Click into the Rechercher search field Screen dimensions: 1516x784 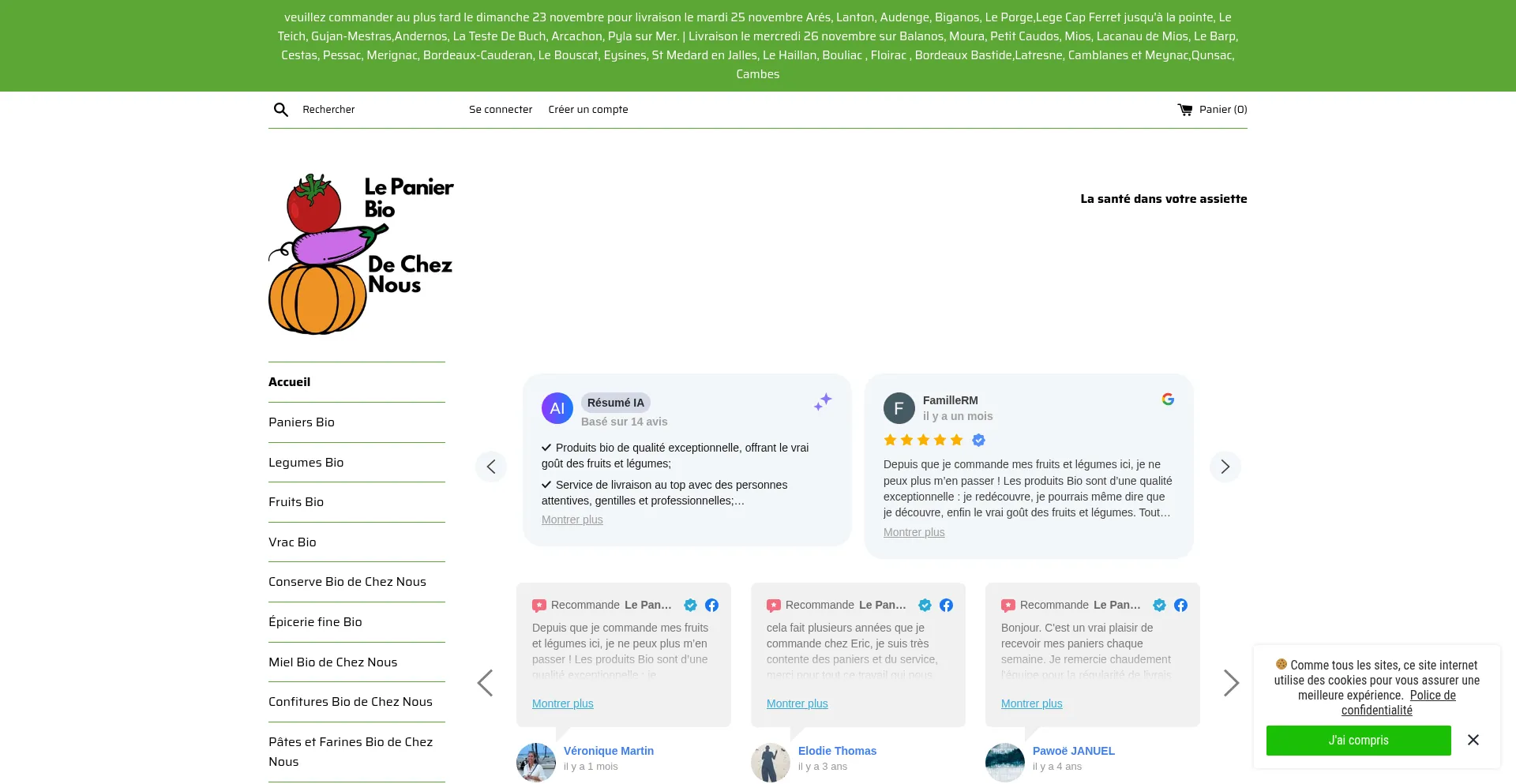pyautogui.click(x=371, y=110)
